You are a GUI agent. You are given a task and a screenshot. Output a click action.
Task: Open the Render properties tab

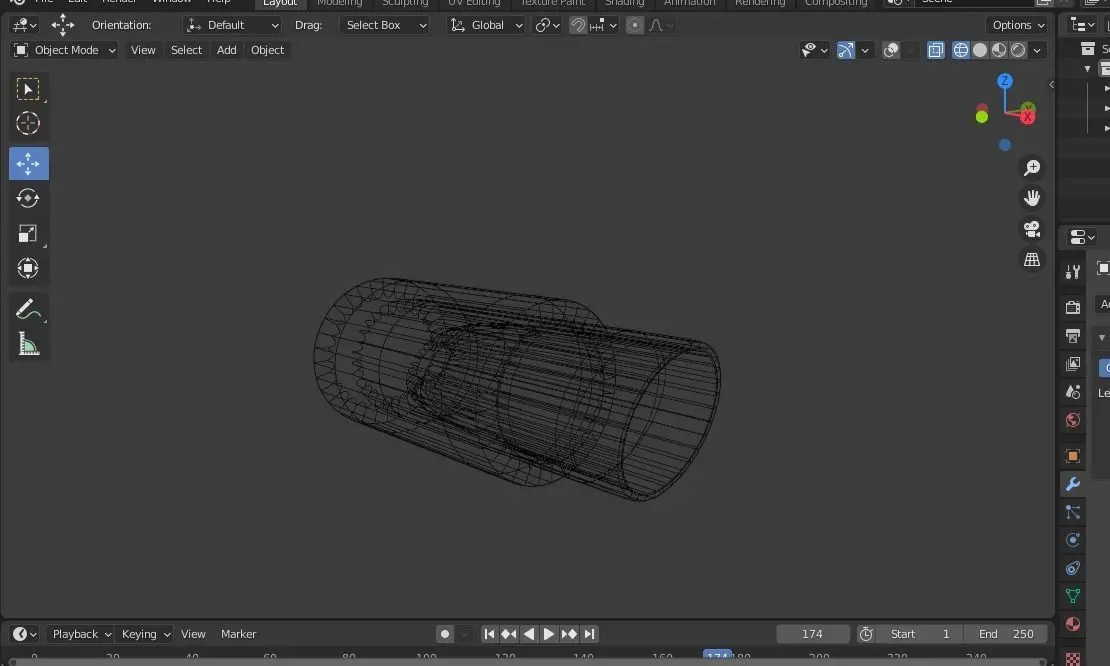click(x=1073, y=307)
